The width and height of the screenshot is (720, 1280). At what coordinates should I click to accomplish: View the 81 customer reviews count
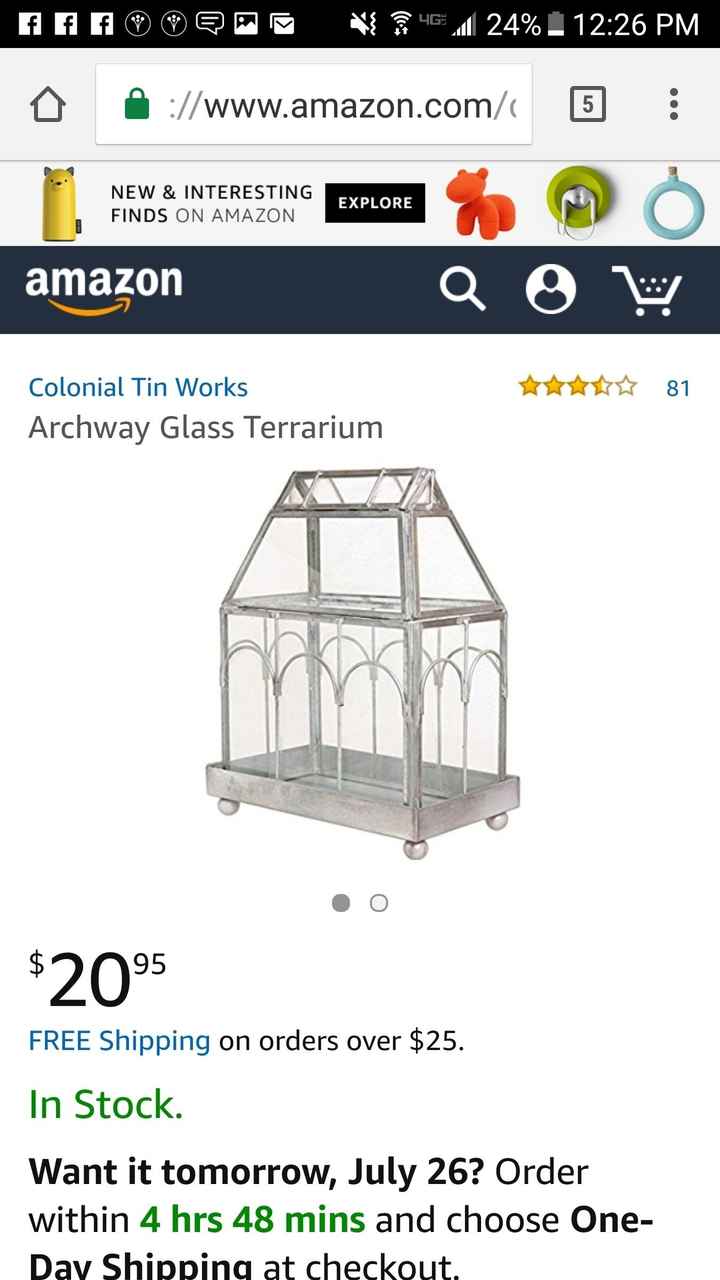click(x=678, y=388)
